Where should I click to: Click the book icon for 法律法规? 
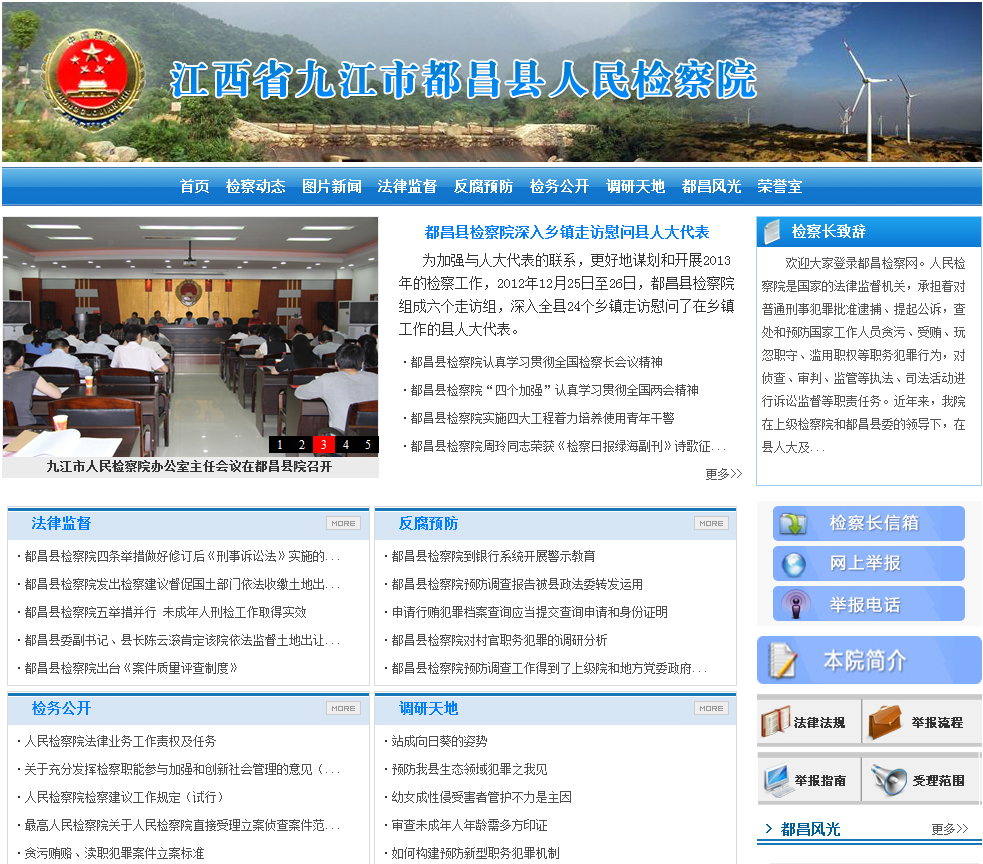pyautogui.click(x=776, y=721)
